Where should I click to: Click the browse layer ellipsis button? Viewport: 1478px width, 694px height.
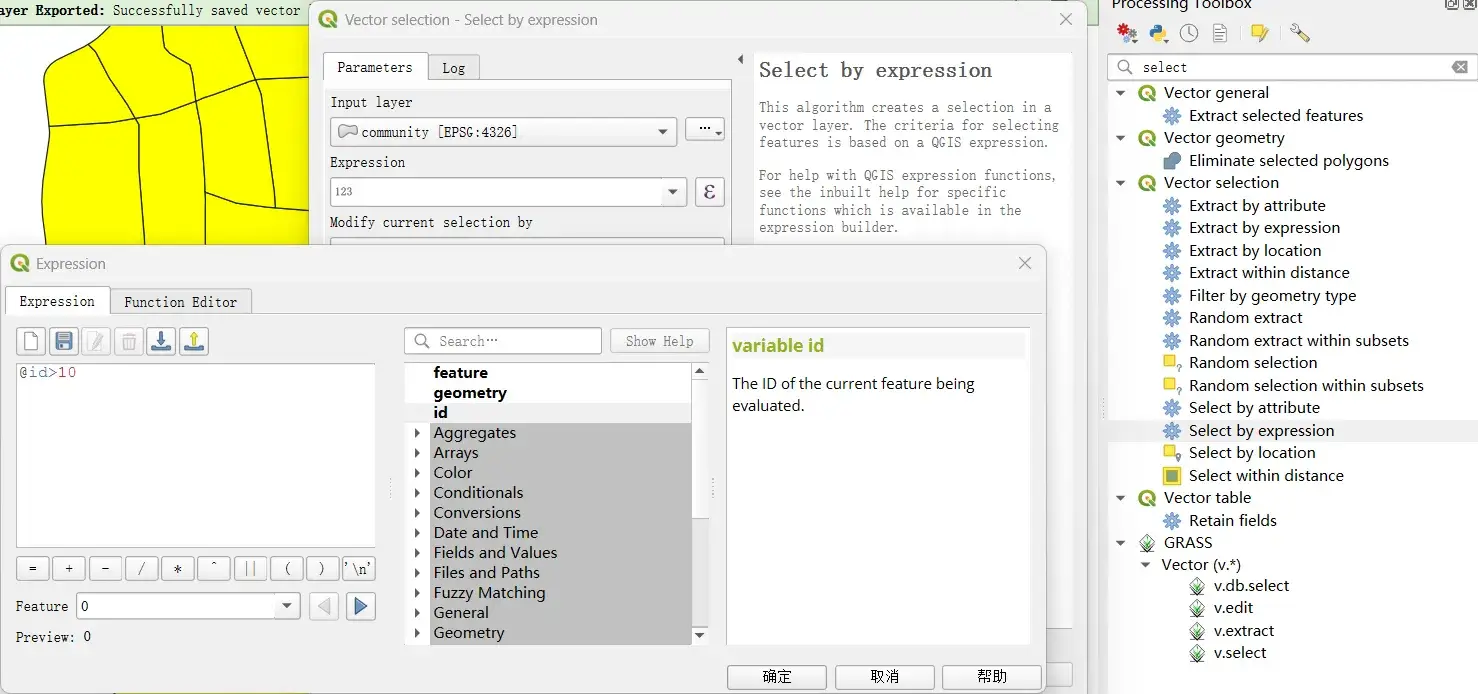tap(704, 130)
